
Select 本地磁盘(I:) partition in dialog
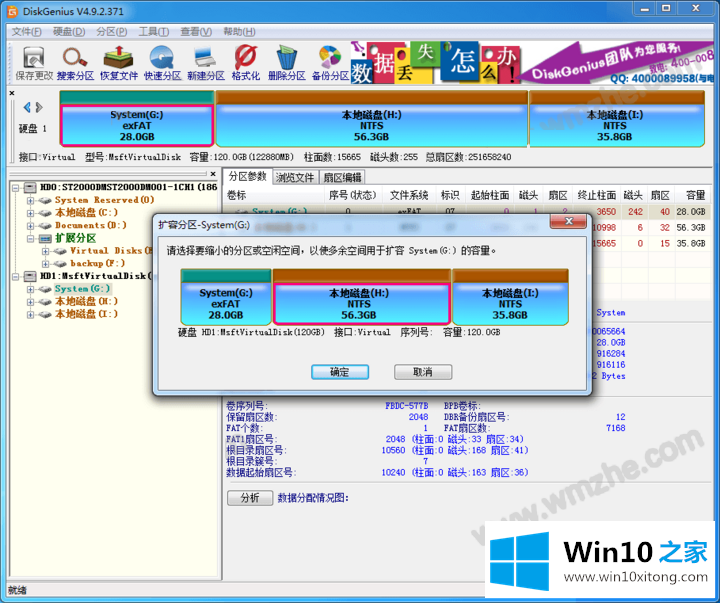coord(510,297)
